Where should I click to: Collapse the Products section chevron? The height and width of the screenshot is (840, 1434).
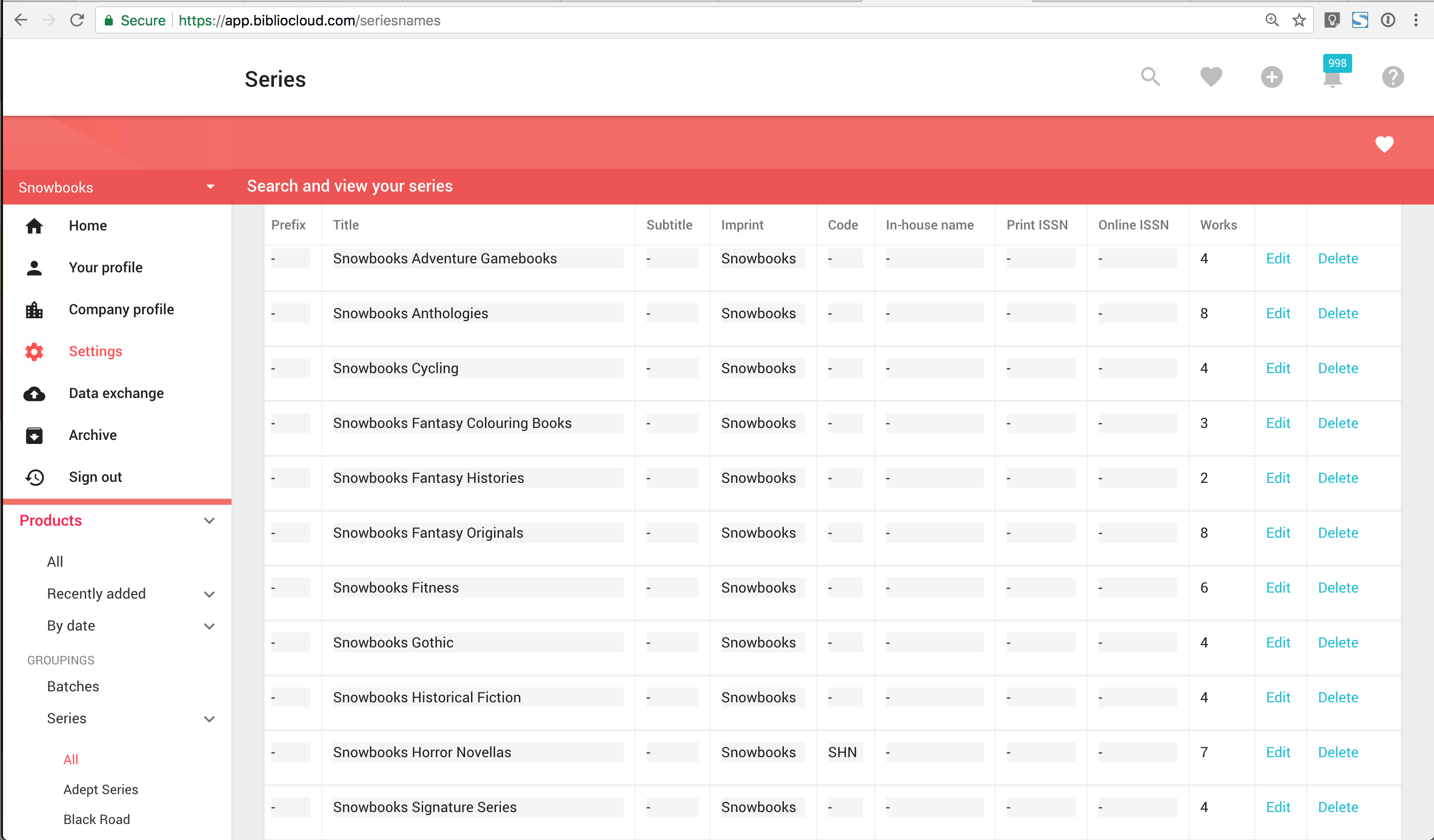[209, 520]
